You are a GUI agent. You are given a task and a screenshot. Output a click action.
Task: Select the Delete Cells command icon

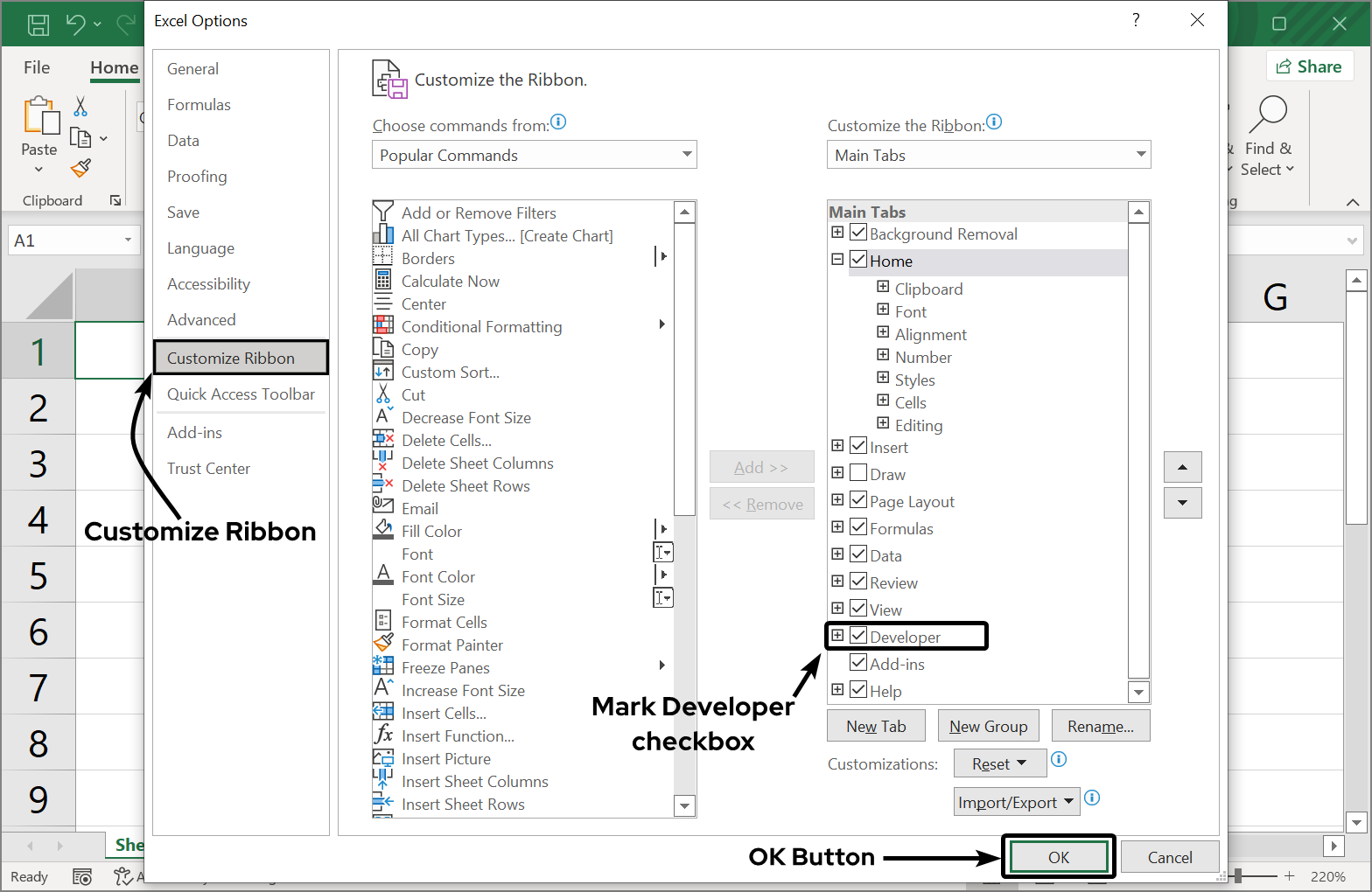point(383,439)
